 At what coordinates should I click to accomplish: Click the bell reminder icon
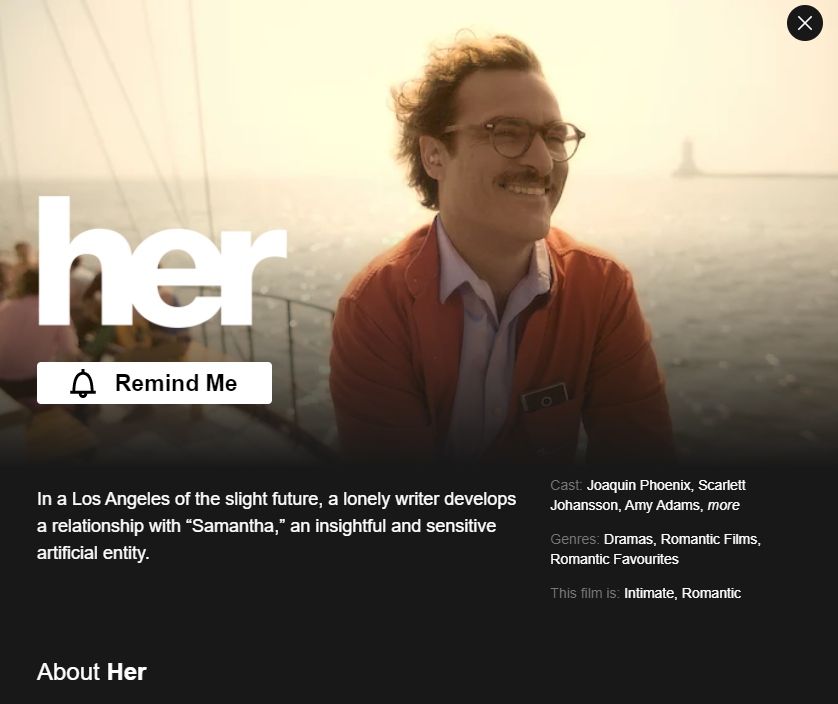(x=83, y=383)
